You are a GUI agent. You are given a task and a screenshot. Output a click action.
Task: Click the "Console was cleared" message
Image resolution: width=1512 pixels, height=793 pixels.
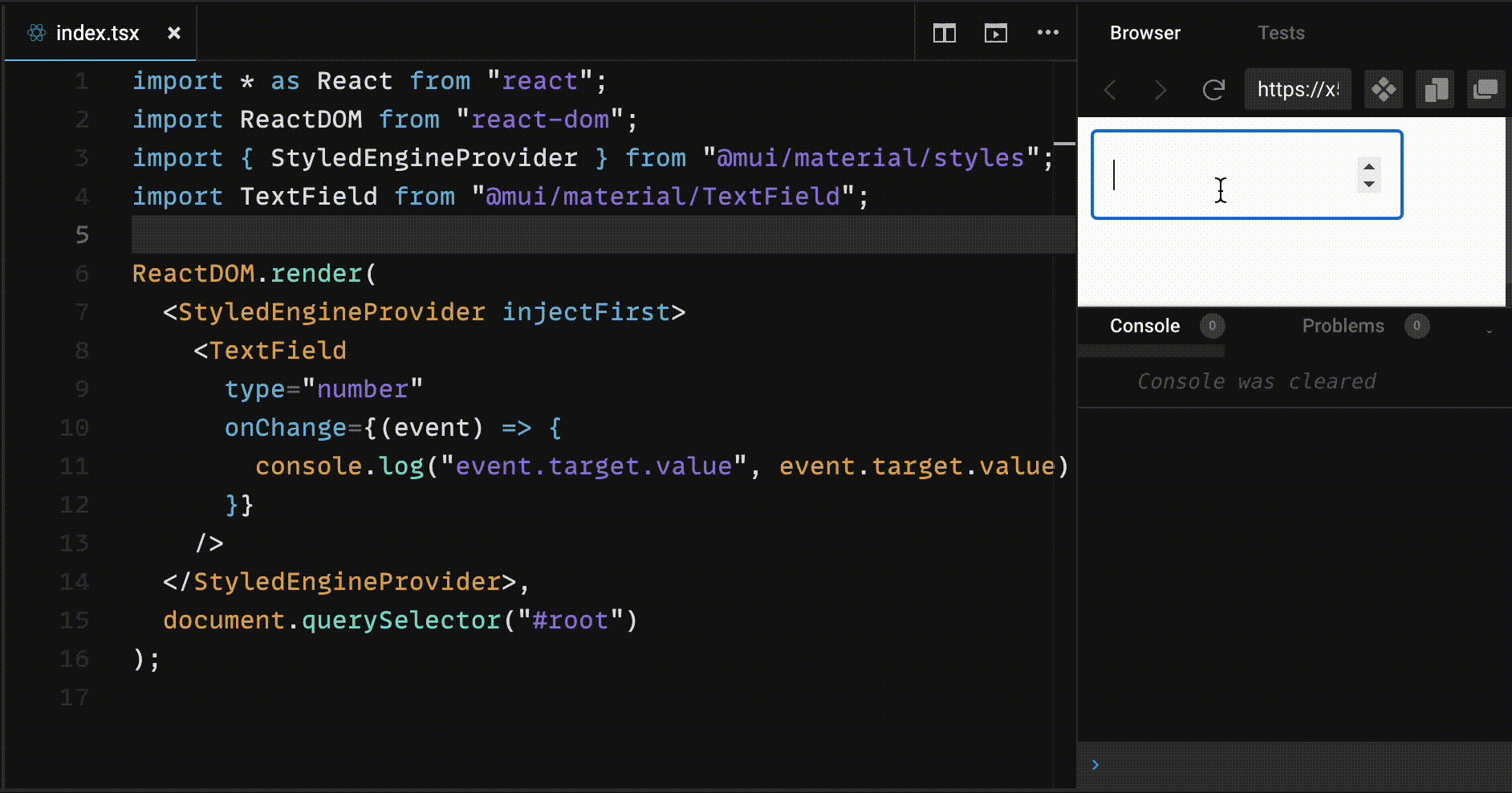[x=1257, y=381]
